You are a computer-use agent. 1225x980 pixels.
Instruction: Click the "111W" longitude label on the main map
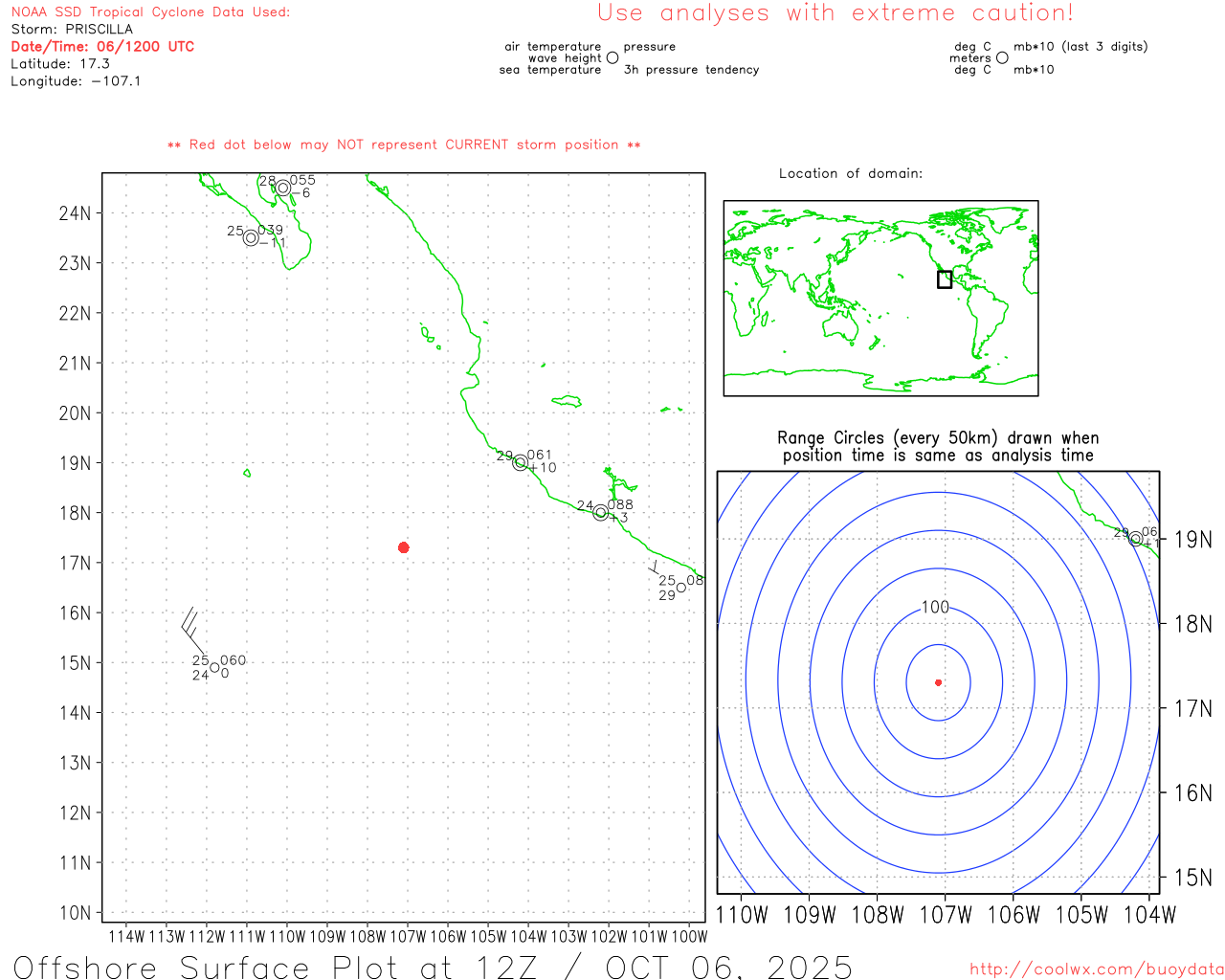(x=247, y=936)
